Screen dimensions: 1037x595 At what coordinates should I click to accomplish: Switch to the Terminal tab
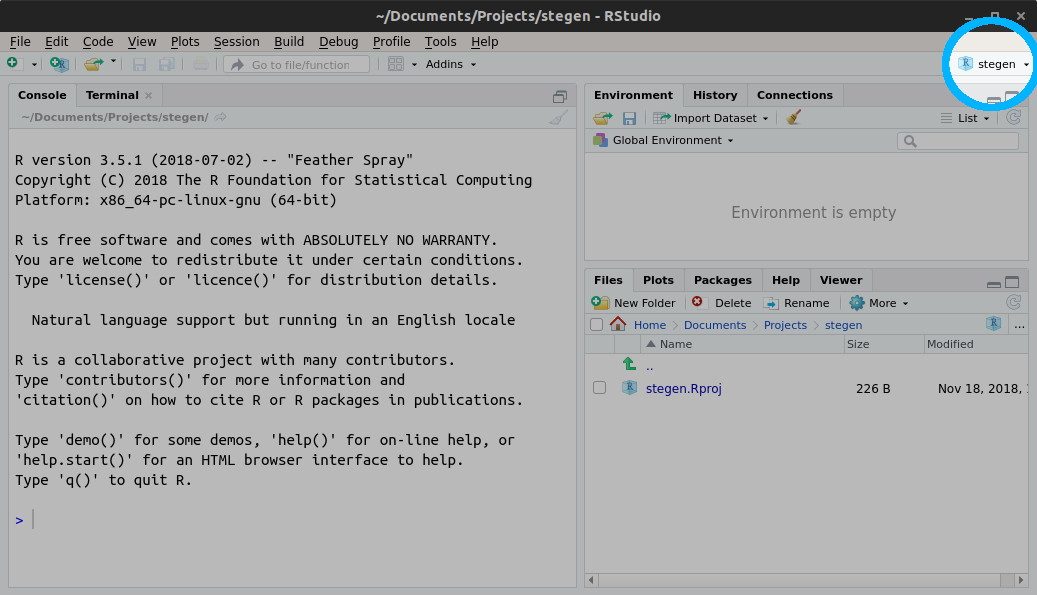[x=112, y=95]
